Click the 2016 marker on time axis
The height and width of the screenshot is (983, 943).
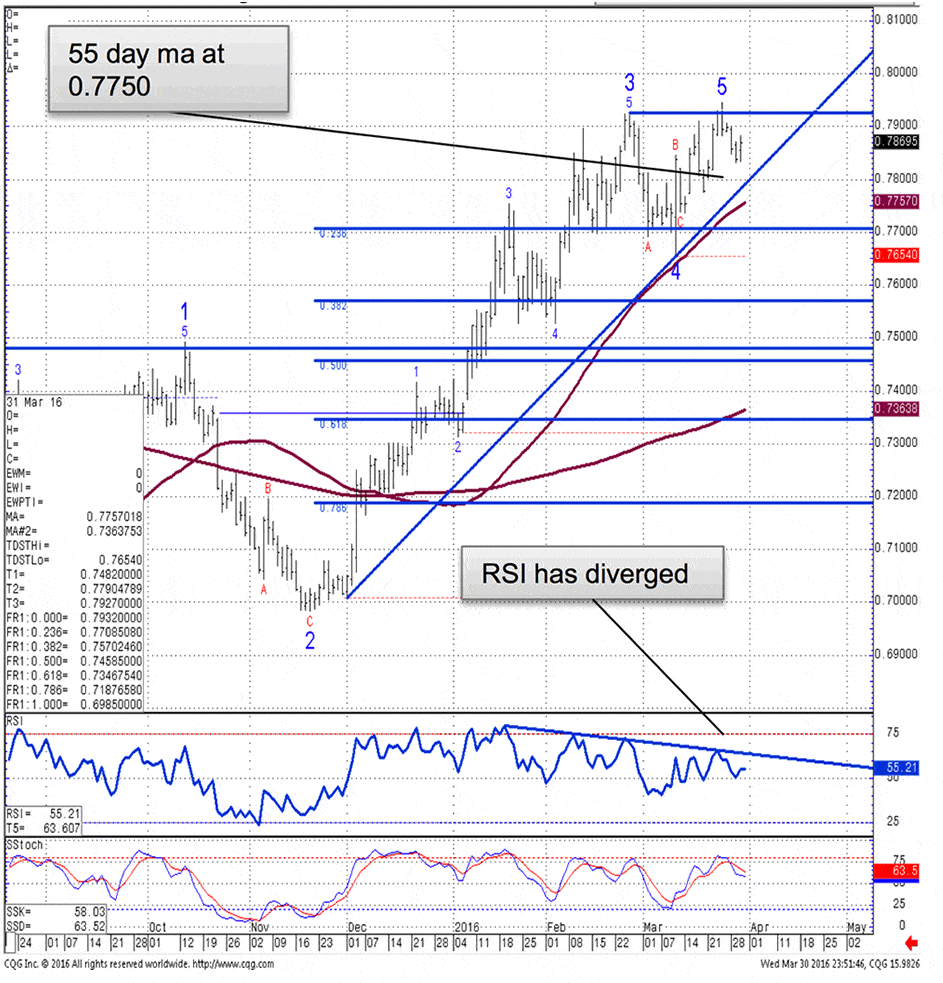click(468, 926)
